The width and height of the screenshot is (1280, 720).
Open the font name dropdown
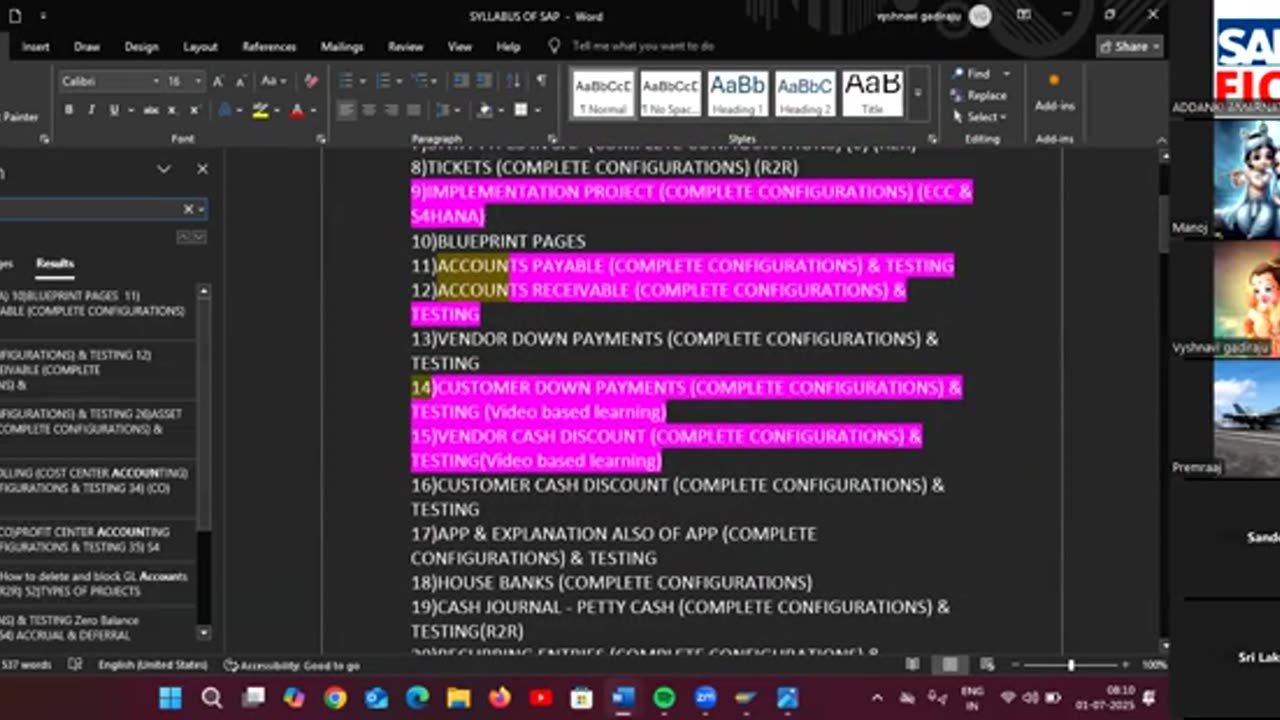click(x=156, y=81)
